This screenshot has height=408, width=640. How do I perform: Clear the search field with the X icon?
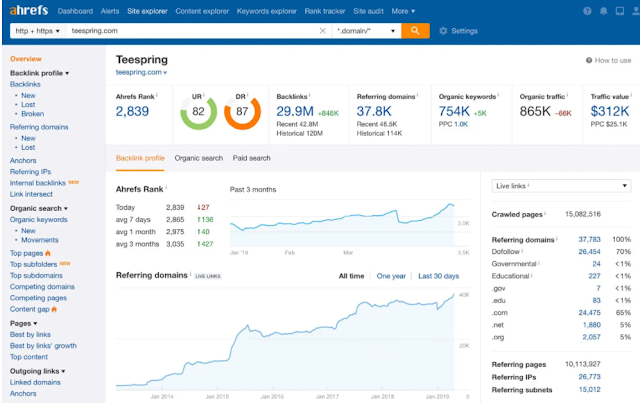[322, 31]
